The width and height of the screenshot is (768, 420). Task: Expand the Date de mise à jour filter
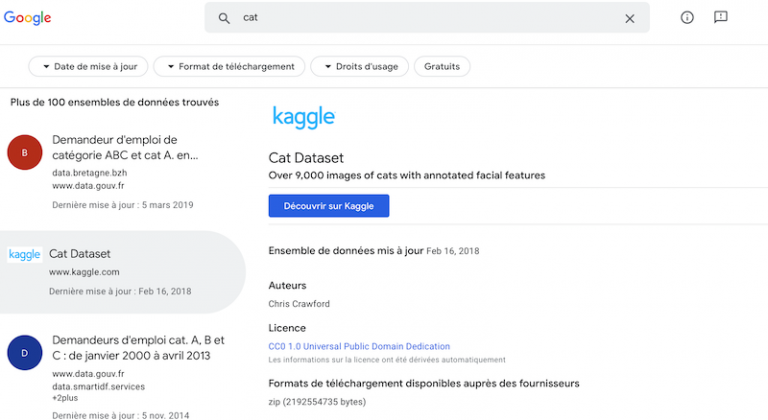89,67
